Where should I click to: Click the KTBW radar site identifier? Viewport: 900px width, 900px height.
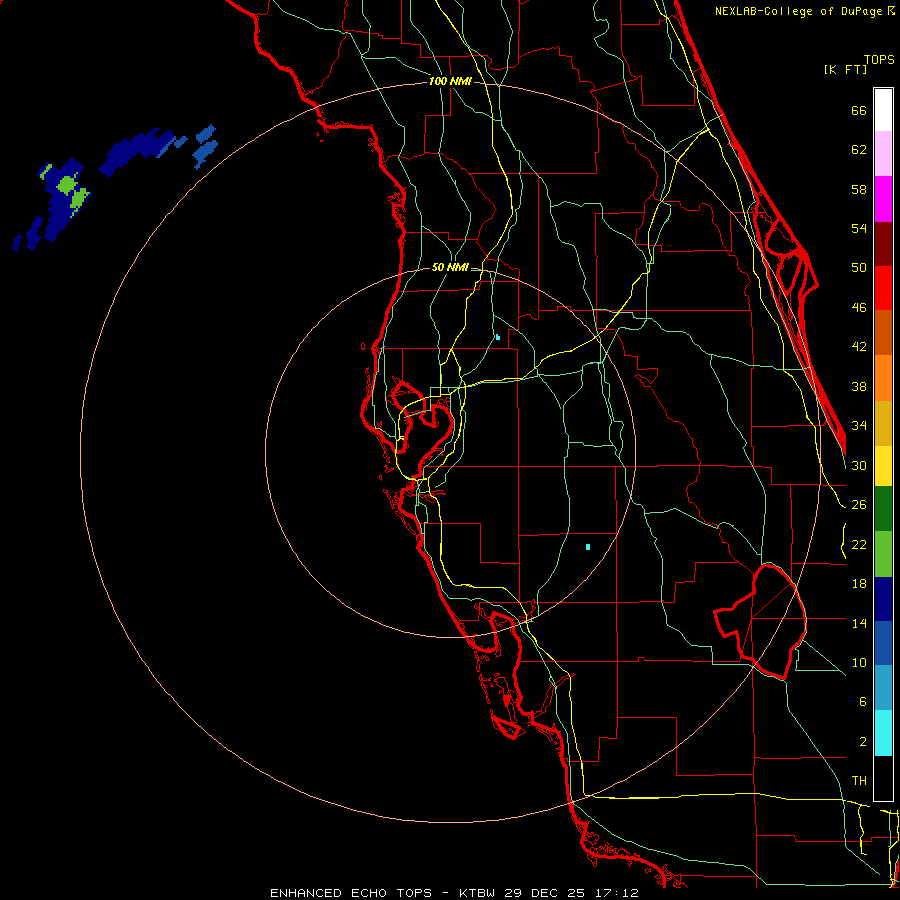(476, 893)
